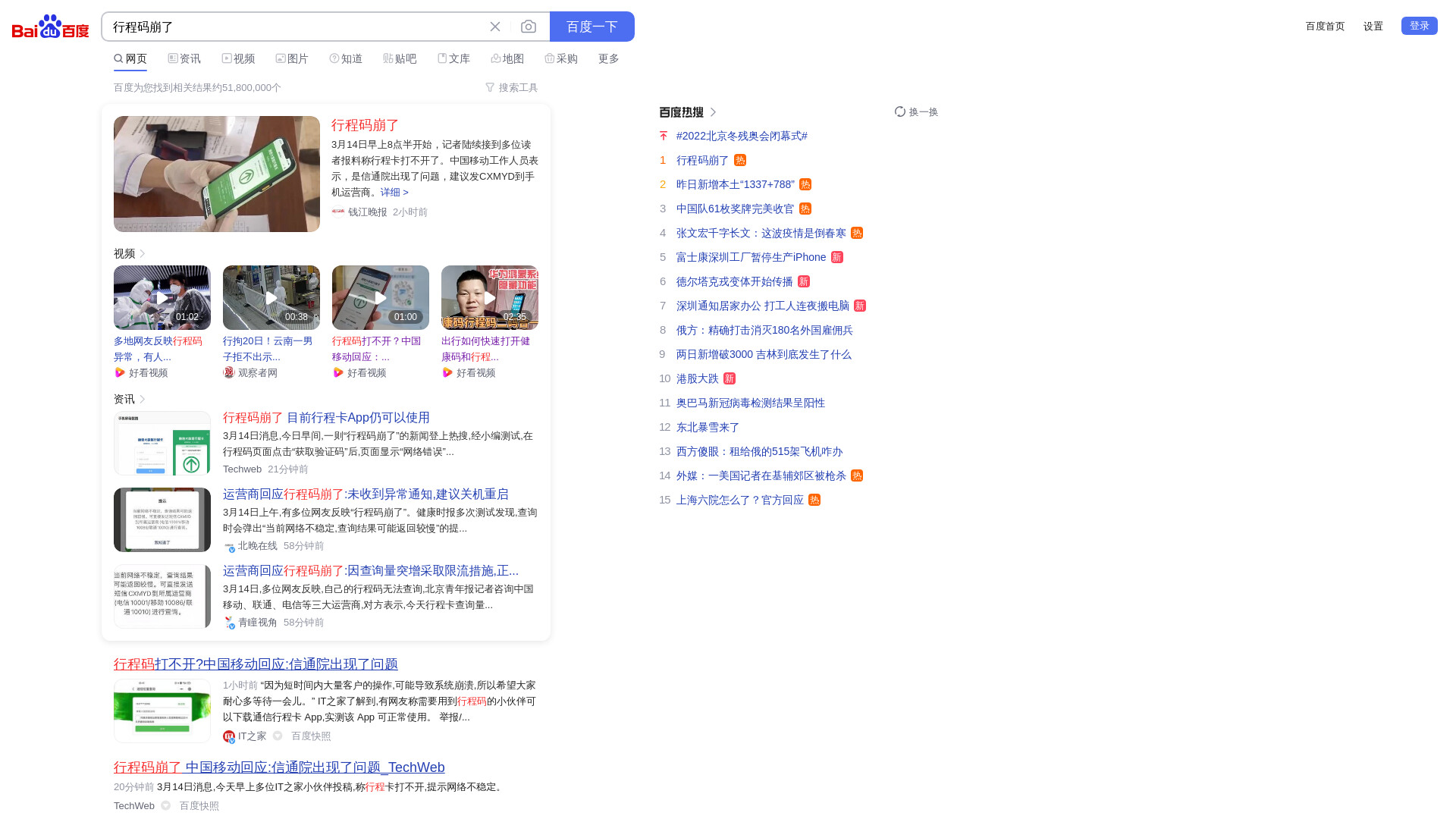Open hot search 张文宏千字长文

tap(761, 233)
